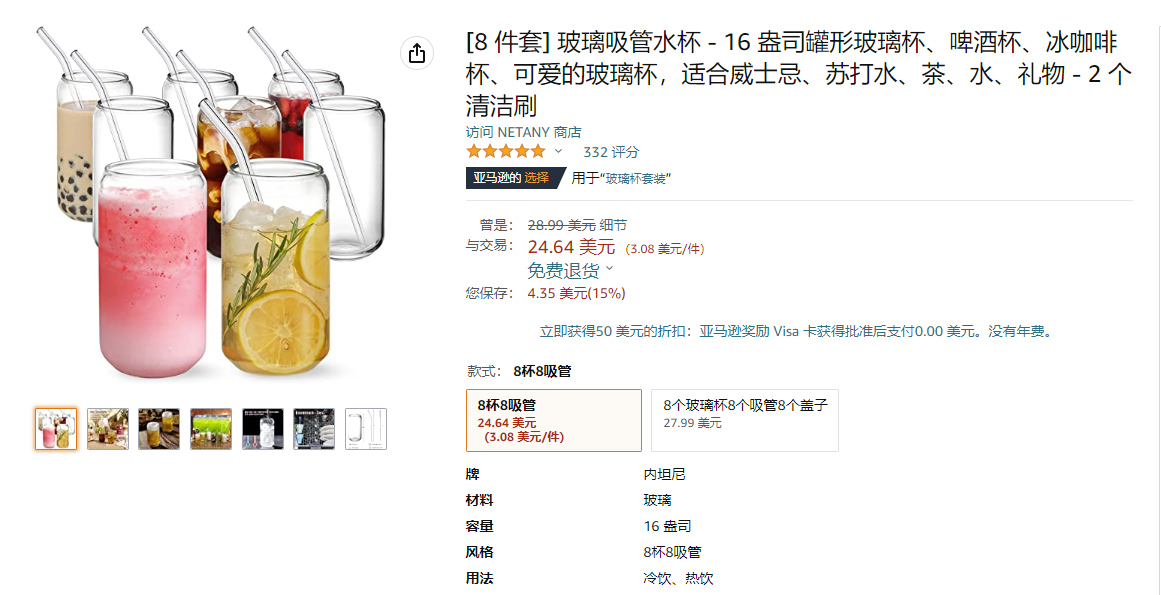Select the 8杯8吸管 style option
This screenshot has height=595, width=1161.
click(554, 420)
